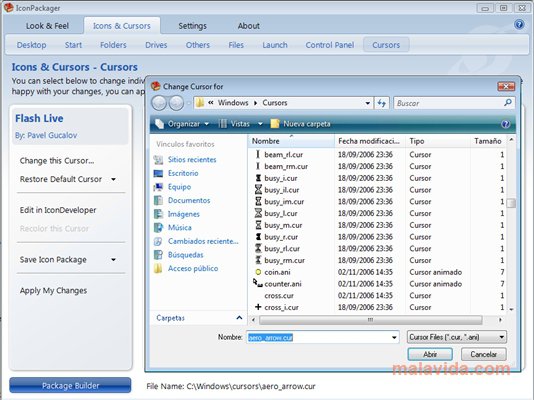Screen dimensions: 534x400
Task: Open the Drives sub-tab
Action: 156,45
